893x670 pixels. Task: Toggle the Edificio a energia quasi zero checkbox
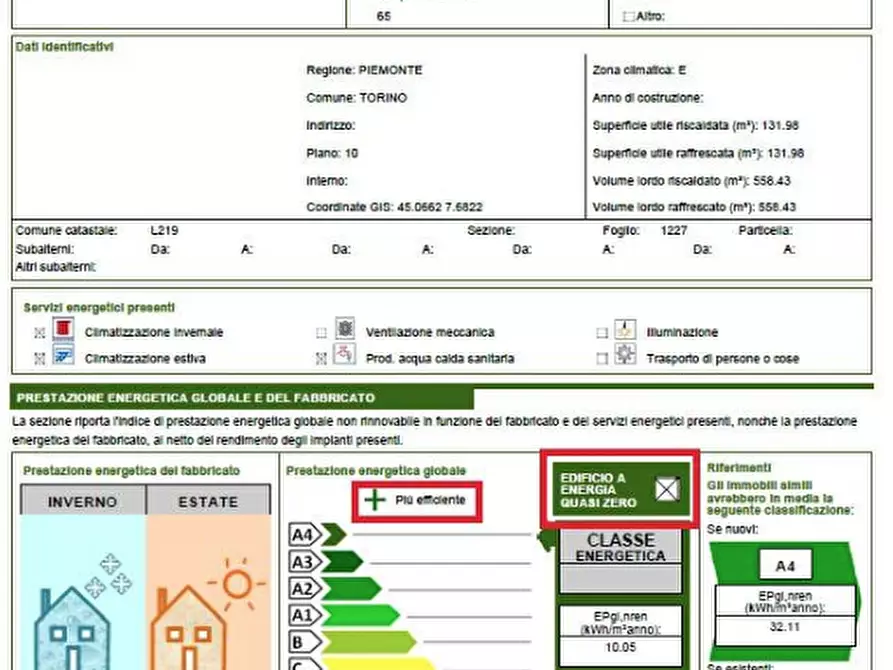point(666,489)
